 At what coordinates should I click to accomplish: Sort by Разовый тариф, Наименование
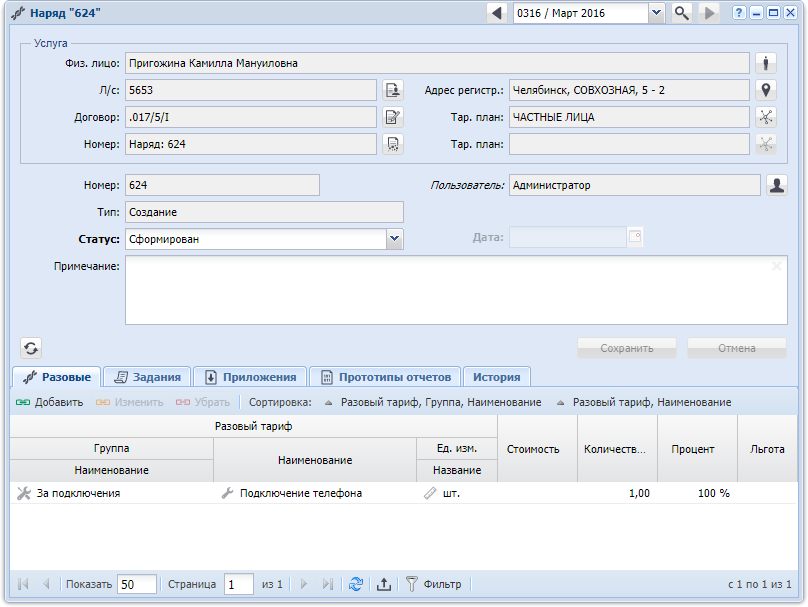pyautogui.click(x=644, y=402)
